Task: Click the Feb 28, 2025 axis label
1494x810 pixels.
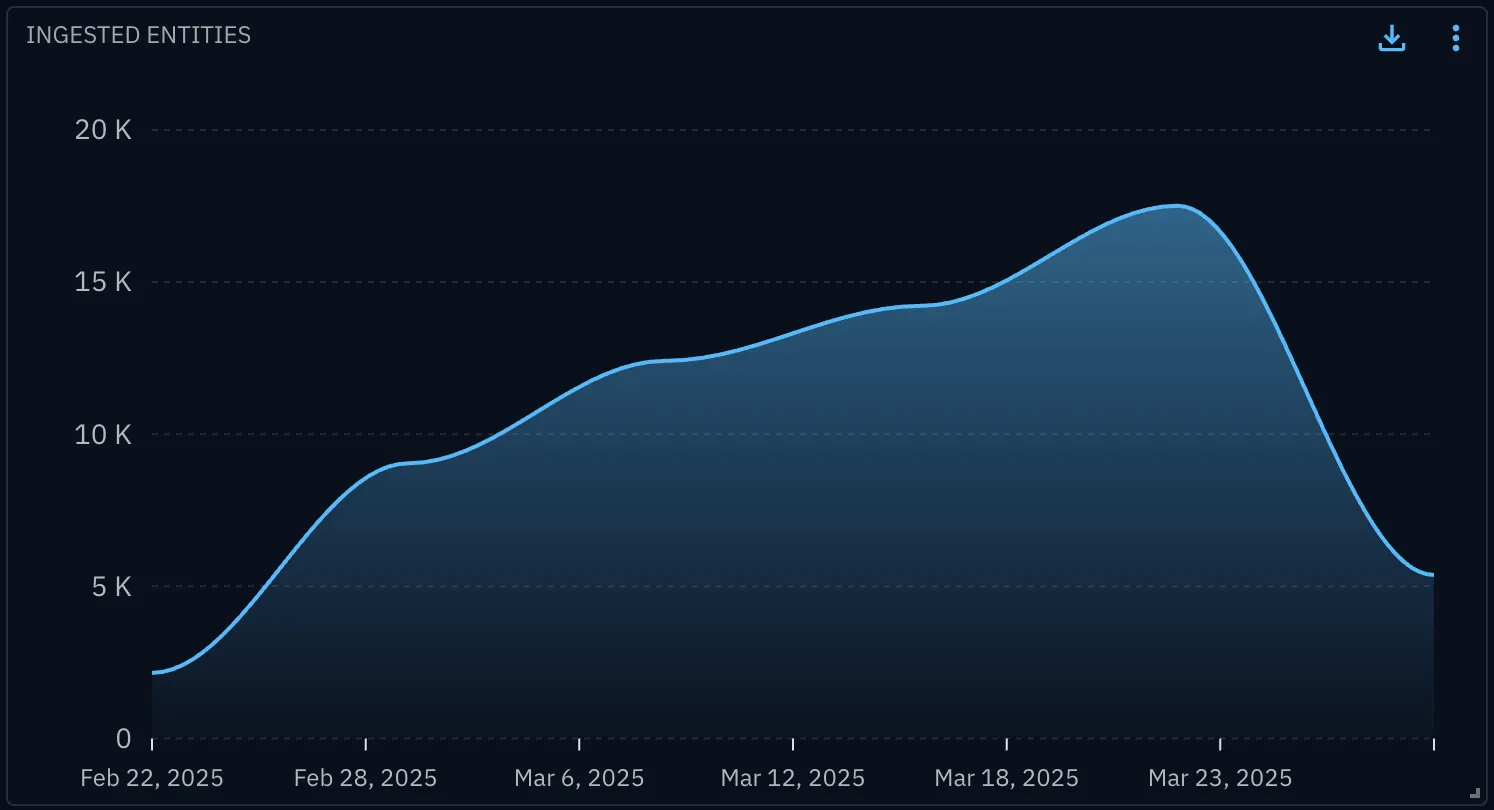Action: [x=366, y=777]
